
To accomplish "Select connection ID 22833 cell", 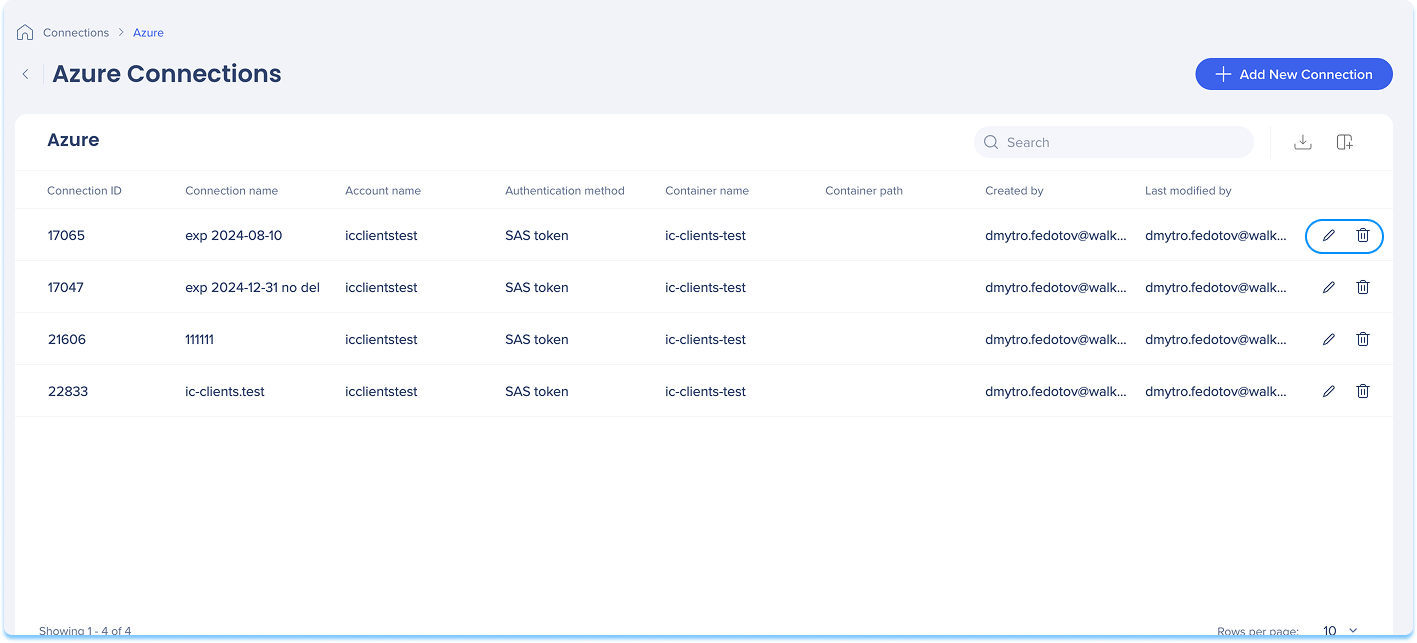I will tap(68, 392).
